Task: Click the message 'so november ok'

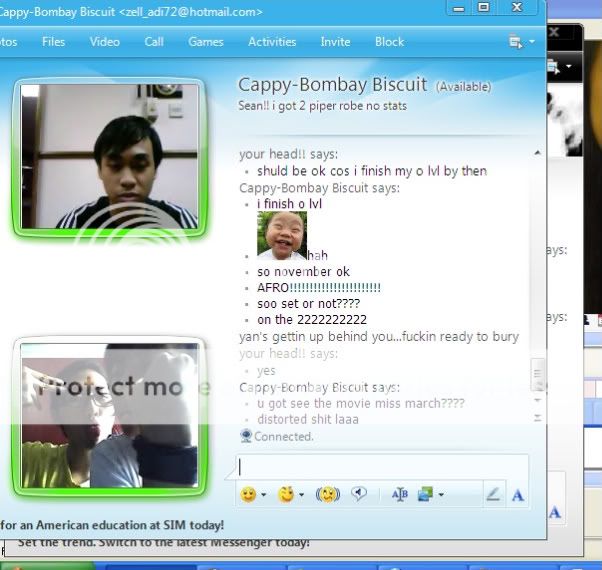Action: click(x=303, y=272)
